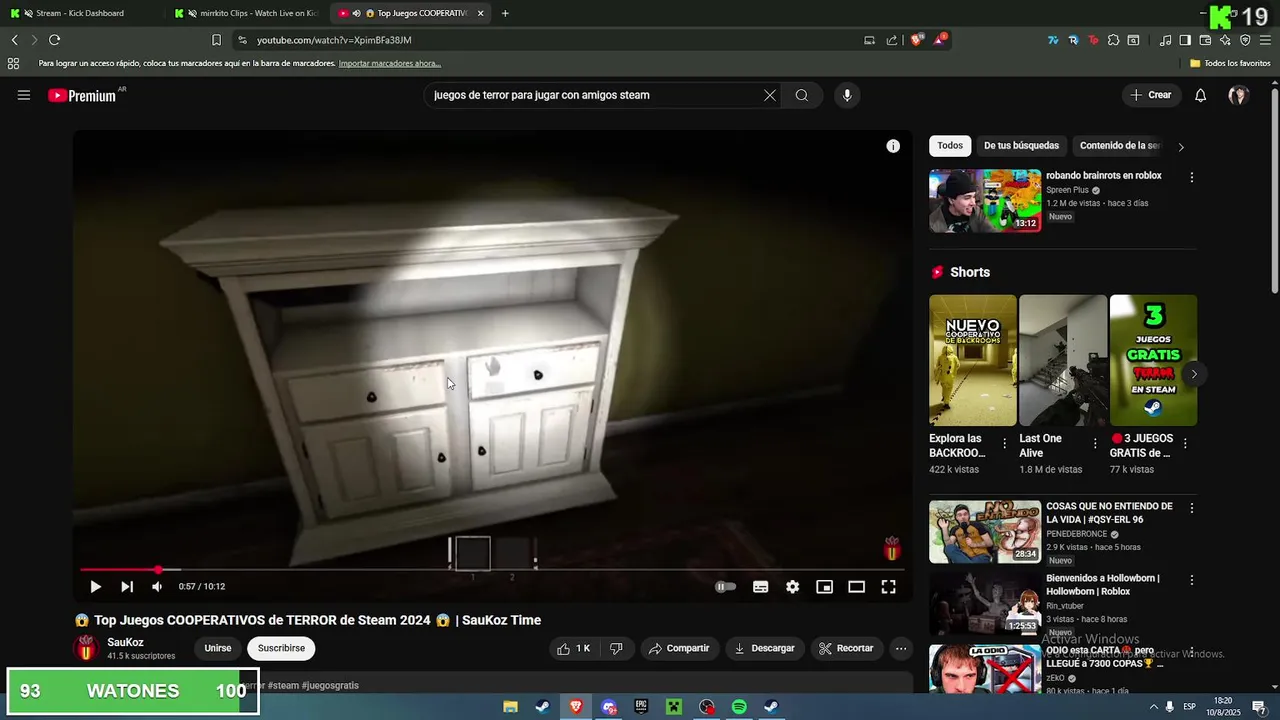This screenshot has width=1280, height=720.
Task: Click the magnifier search button
Action: pos(802,95)
